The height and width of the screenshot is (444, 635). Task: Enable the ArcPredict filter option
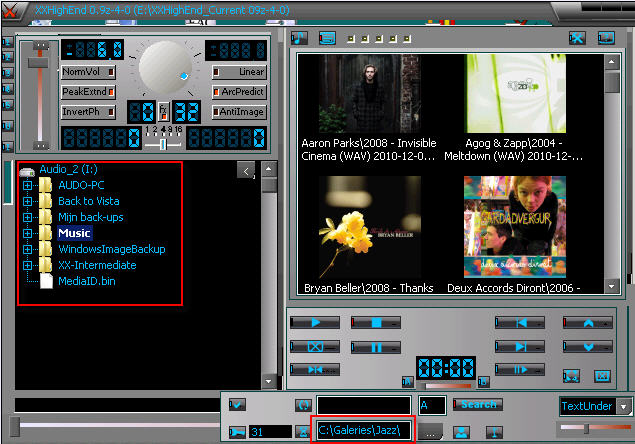pyautogui.click(x=239, y=92)
